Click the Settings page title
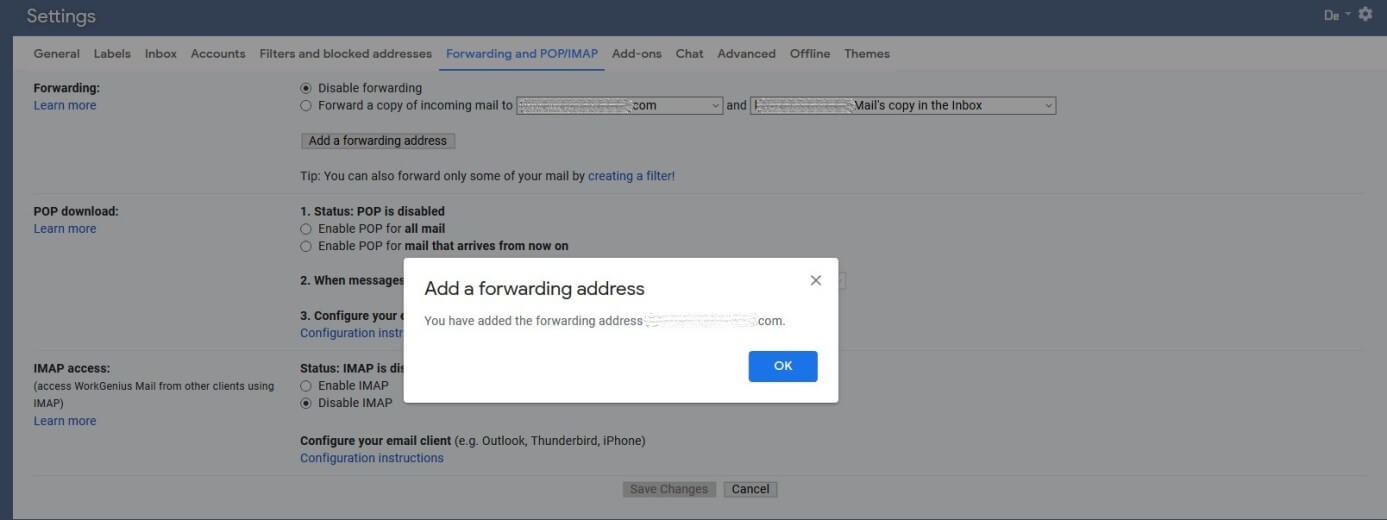This screenshot has height=520, width=1387. 61,16
